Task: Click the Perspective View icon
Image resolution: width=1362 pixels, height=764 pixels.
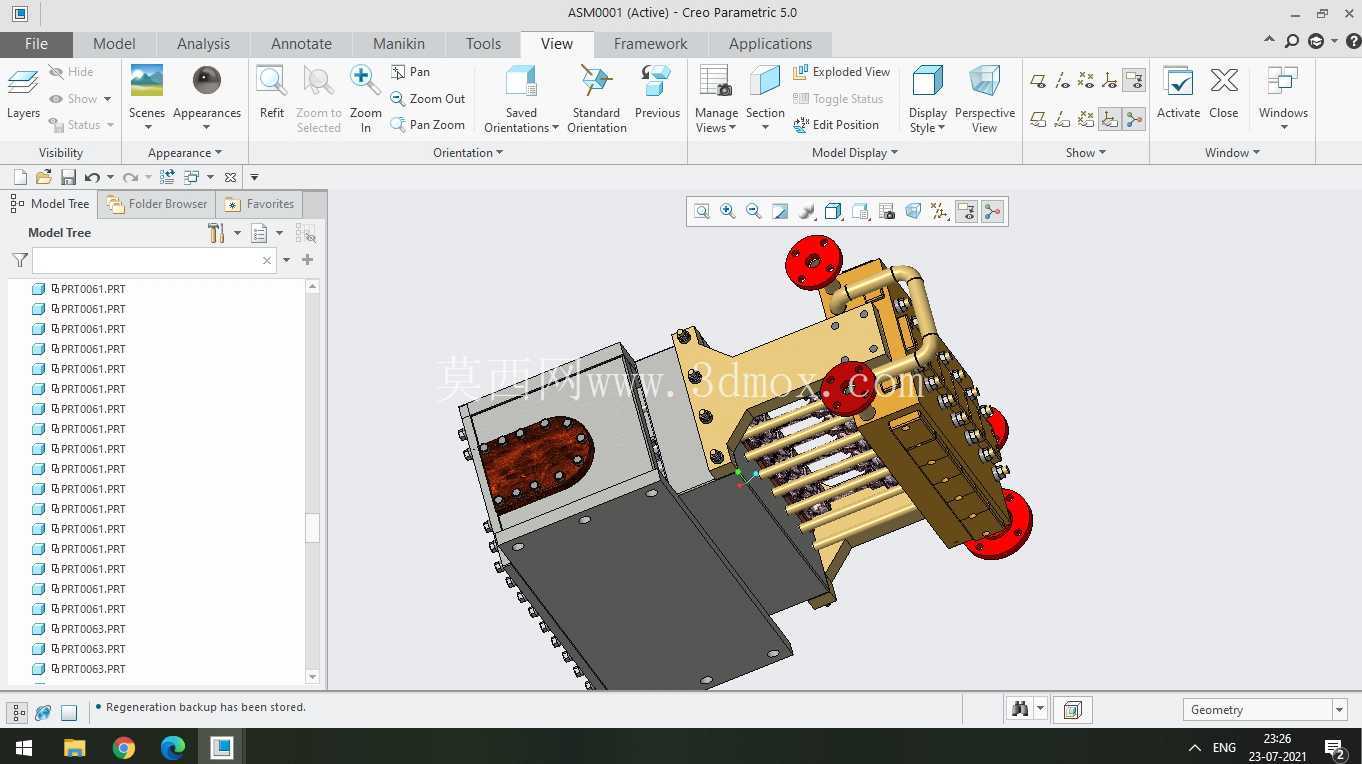Action: 984,98
